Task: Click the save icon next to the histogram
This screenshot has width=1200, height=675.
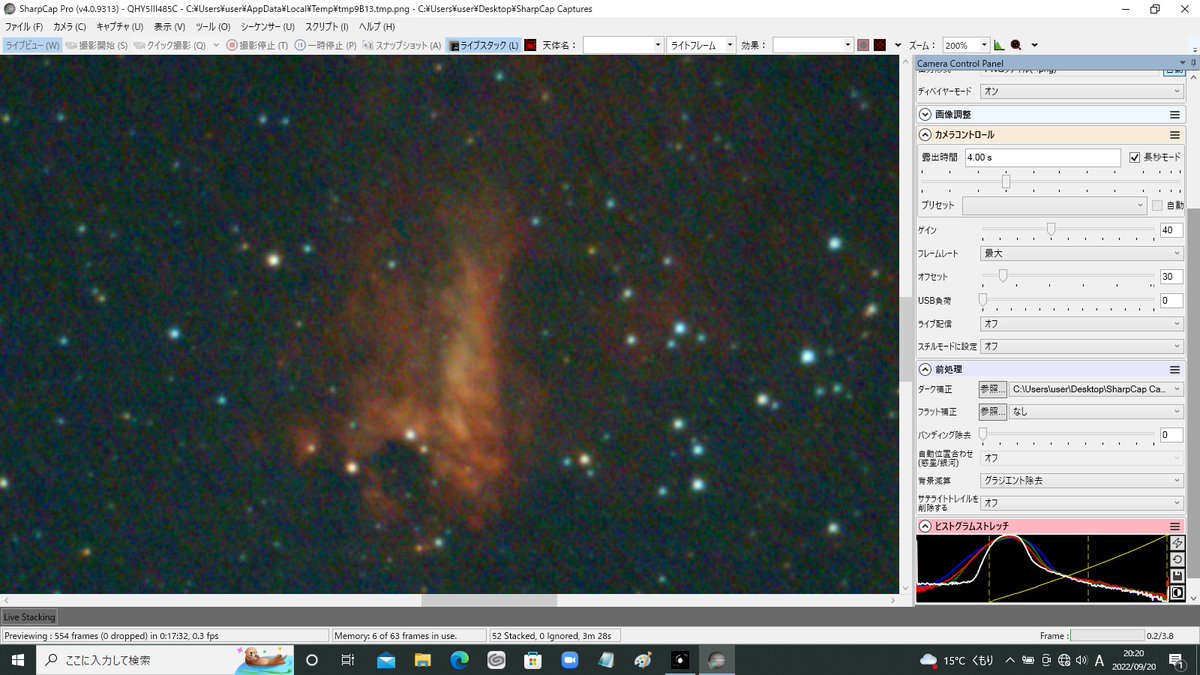Action: click(x=1178, y=573)
